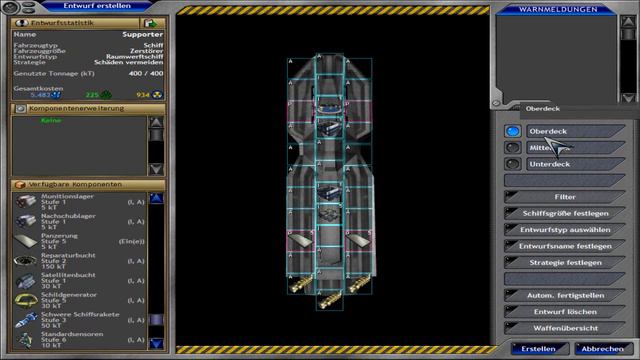Click the green organics cost icon
This screenshot has height=360, width=640.
[106, 95]
